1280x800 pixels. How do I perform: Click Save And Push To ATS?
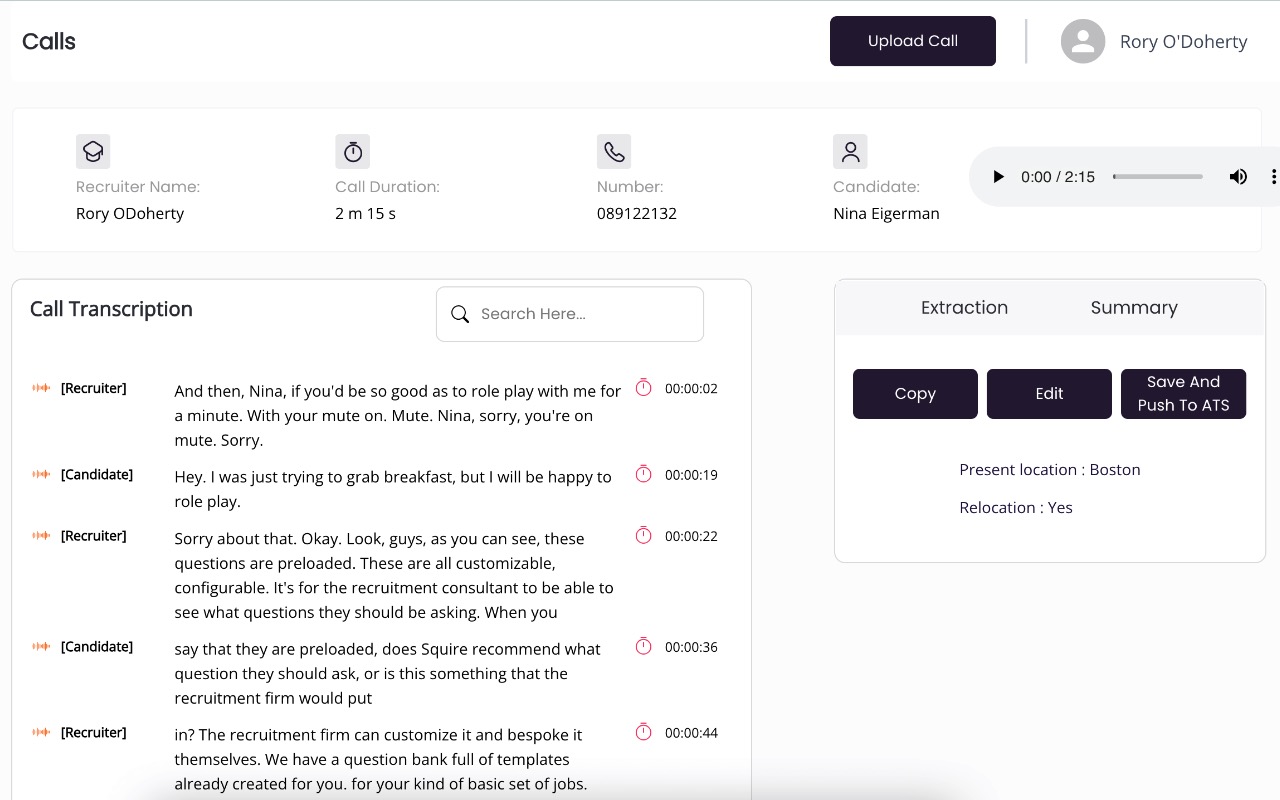click(1183, 394)
